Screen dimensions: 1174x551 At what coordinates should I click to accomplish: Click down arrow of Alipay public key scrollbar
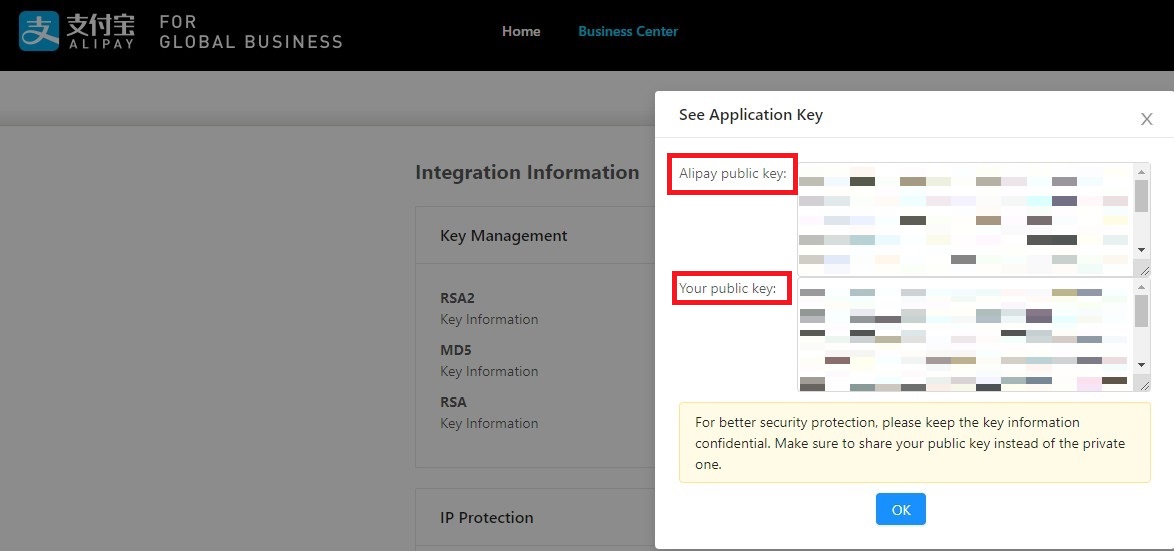tap(1141, 248)
